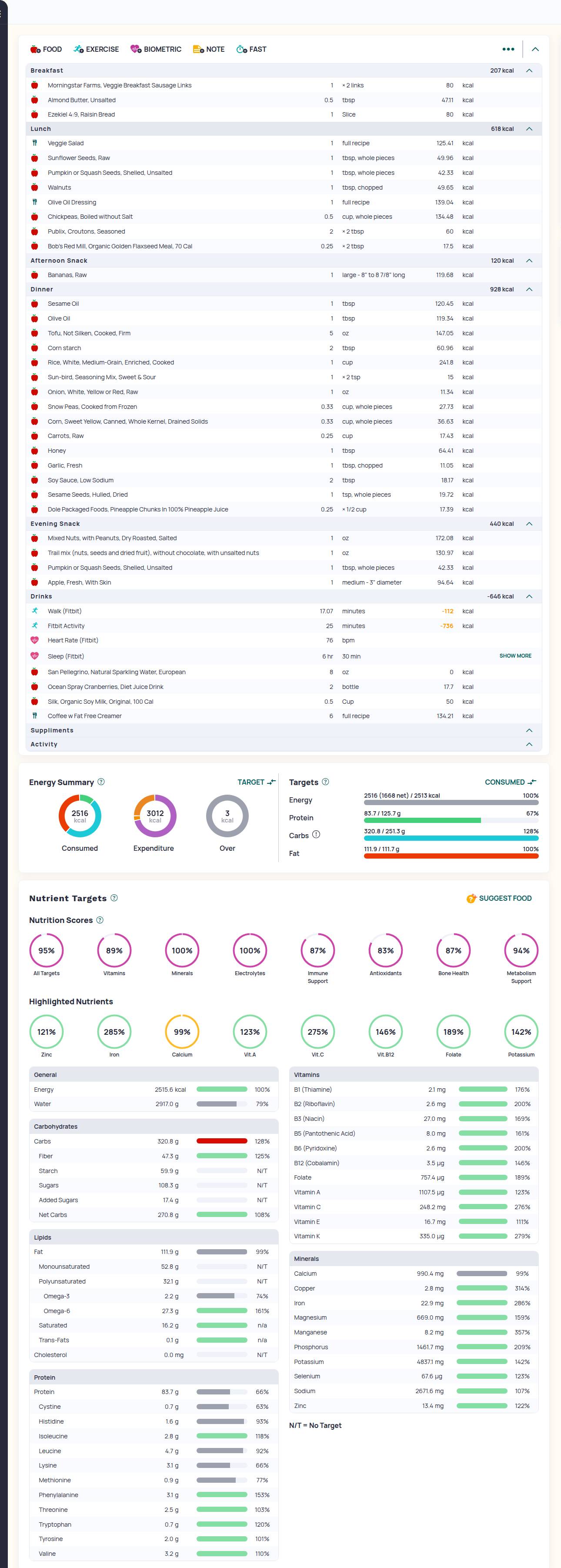Toggle Energy Summary to TARGET view

[x=256, y=782]
